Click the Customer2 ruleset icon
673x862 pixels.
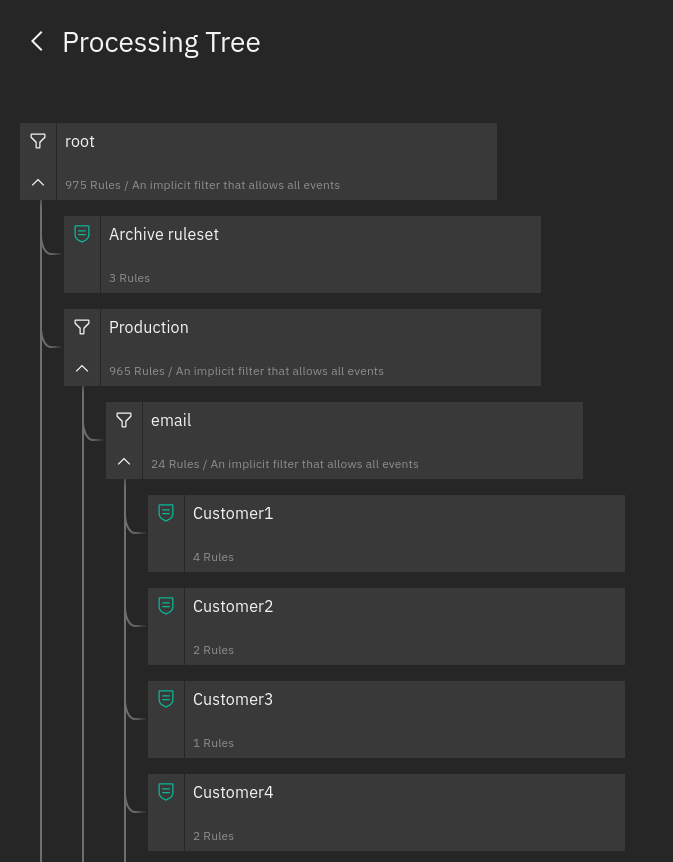click(x=166, y=605)
